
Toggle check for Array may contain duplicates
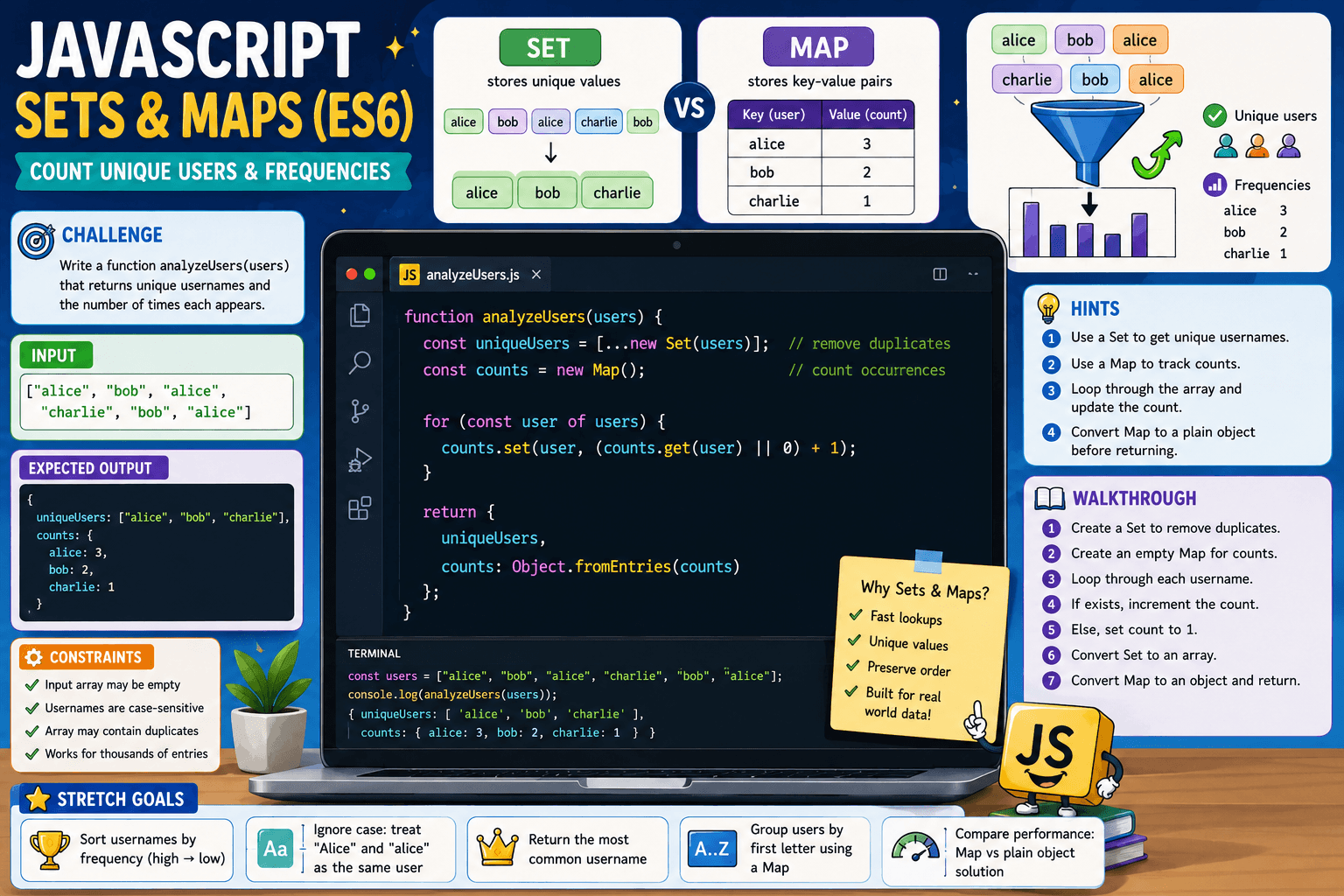pos(32,731)
